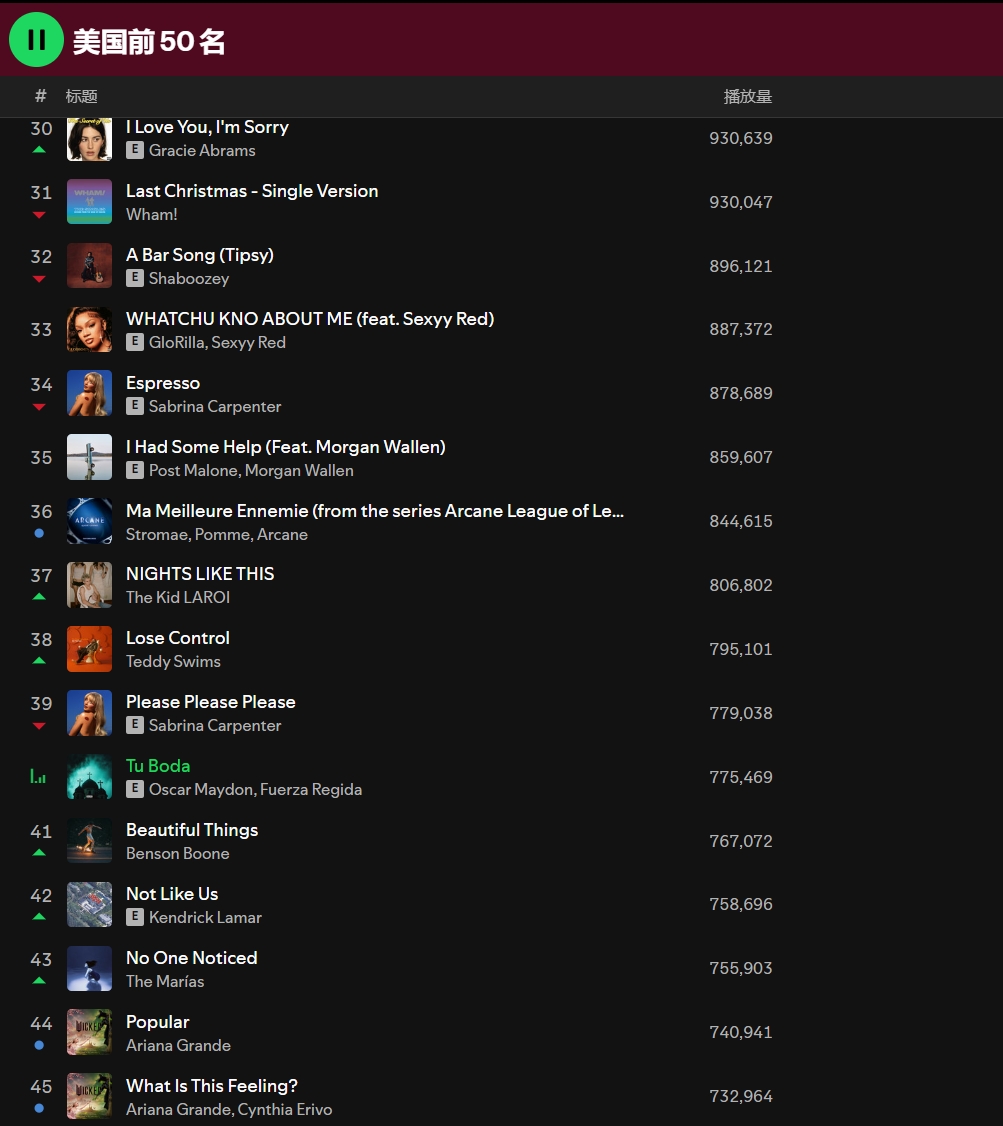Image resolution: width=1003 pixels, height=1126 pixels.
Task: Open the Ma Meilleure Ennemie track title
Action: pos(375,511)
